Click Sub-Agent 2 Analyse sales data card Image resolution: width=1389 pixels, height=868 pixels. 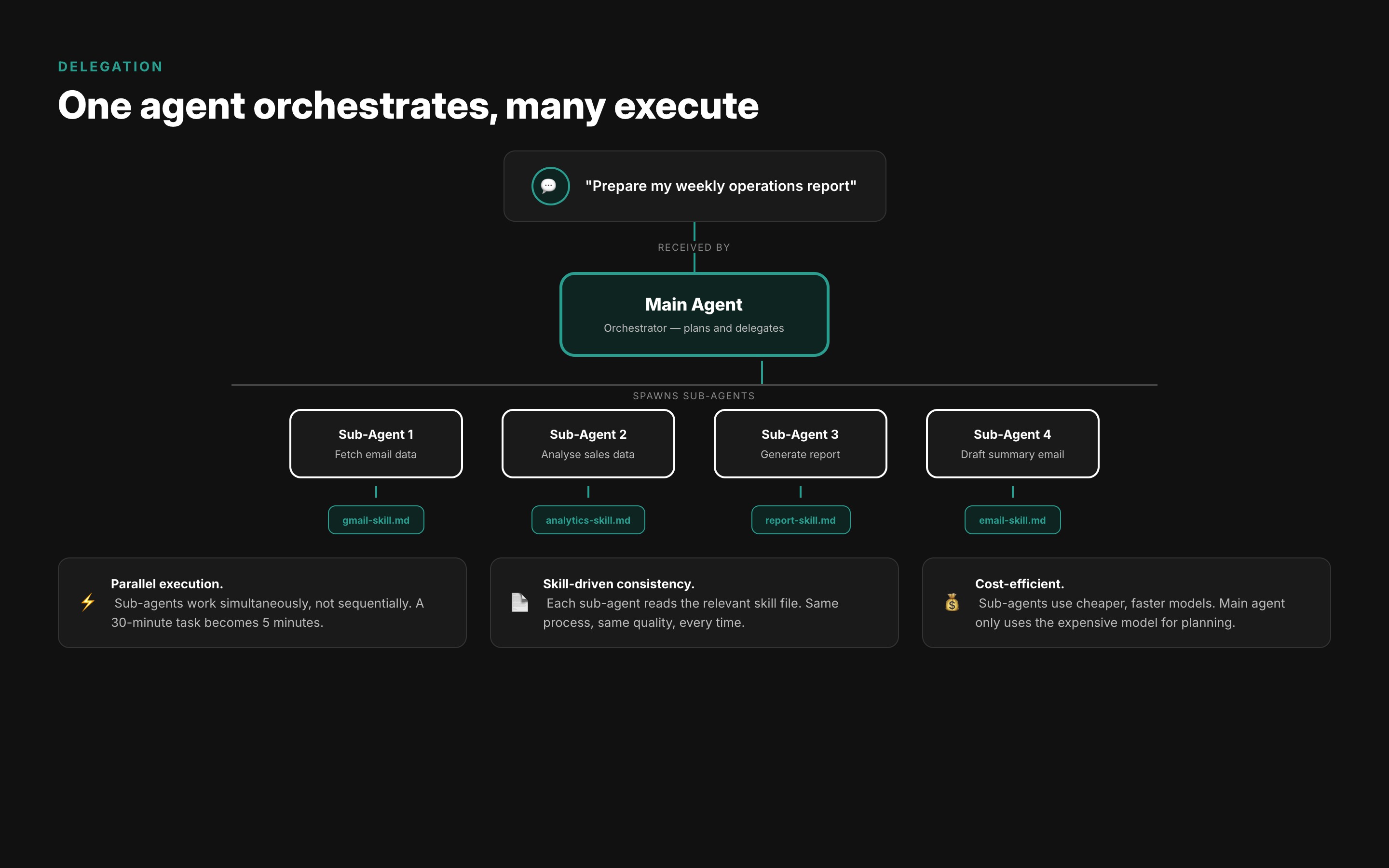pyautogui.click(x=588, y=443)
